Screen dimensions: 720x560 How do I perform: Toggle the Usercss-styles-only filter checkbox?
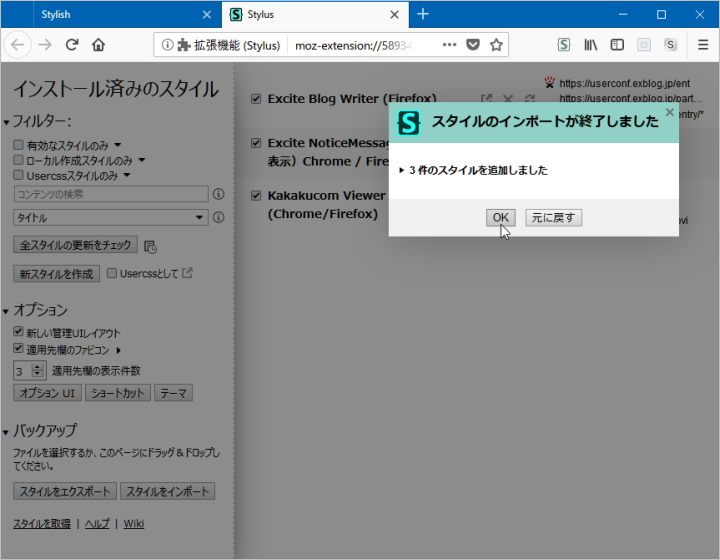(18, 175)
